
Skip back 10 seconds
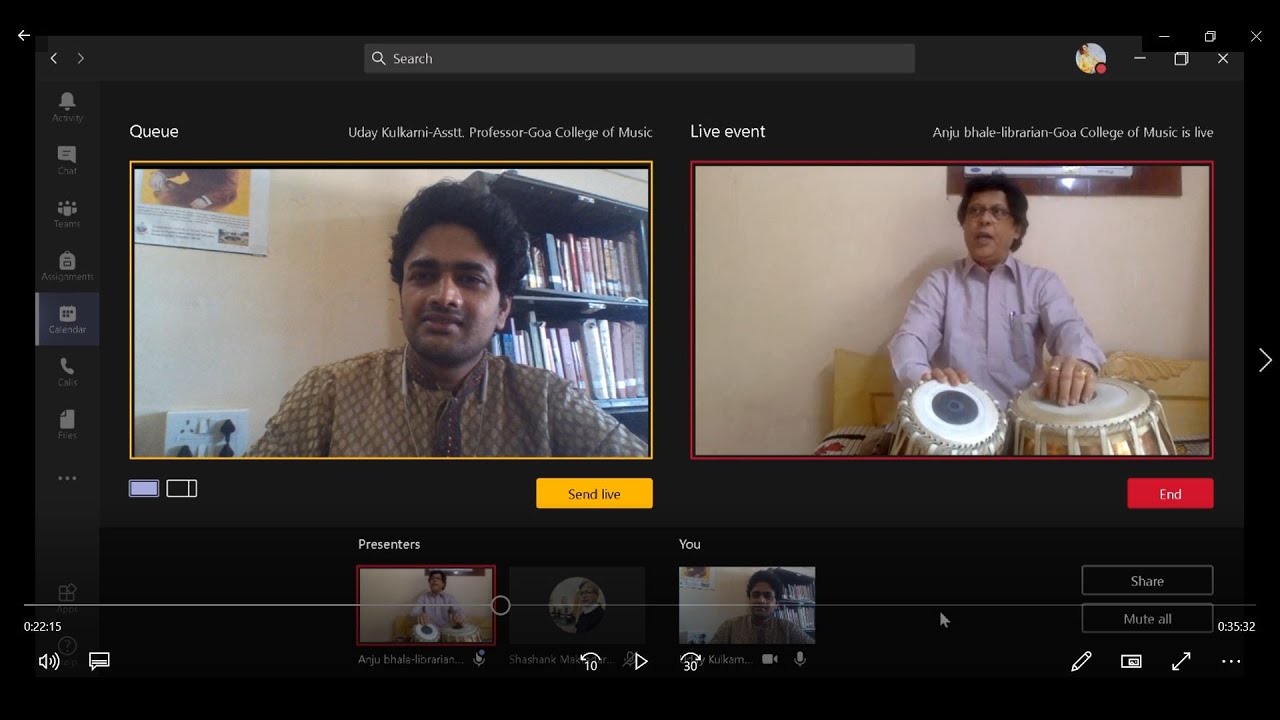(x=591, y=661)
